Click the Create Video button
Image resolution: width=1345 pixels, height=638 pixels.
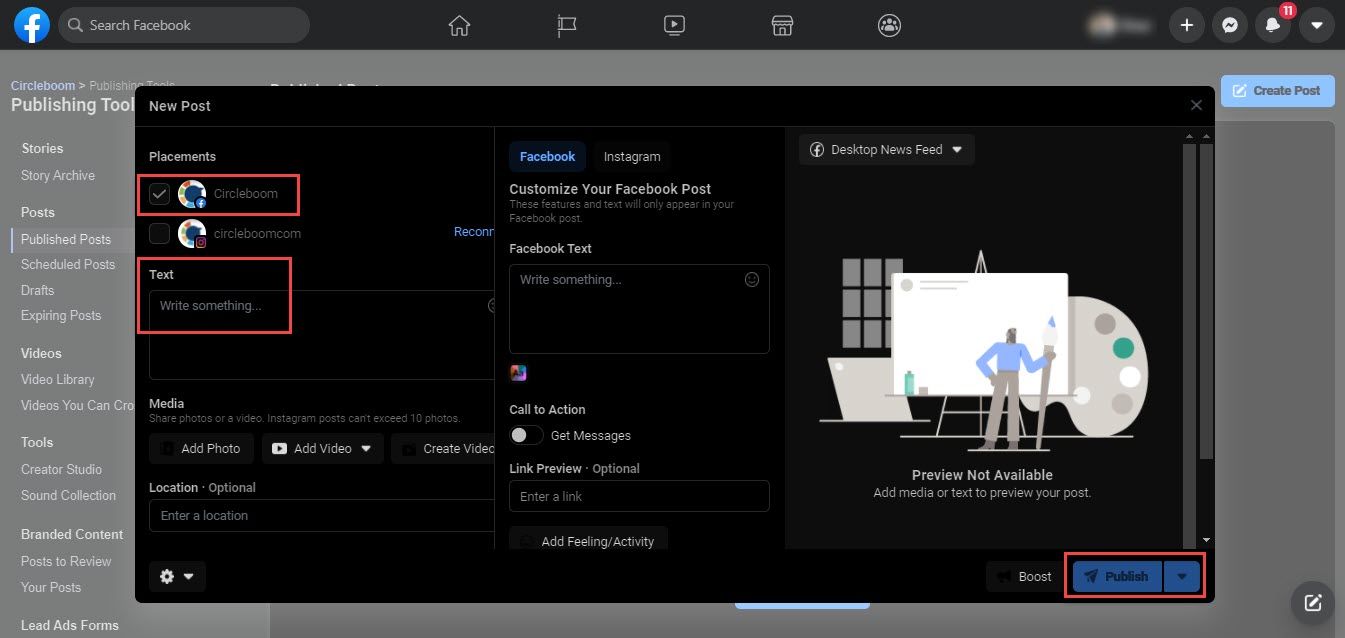(445, 449)
